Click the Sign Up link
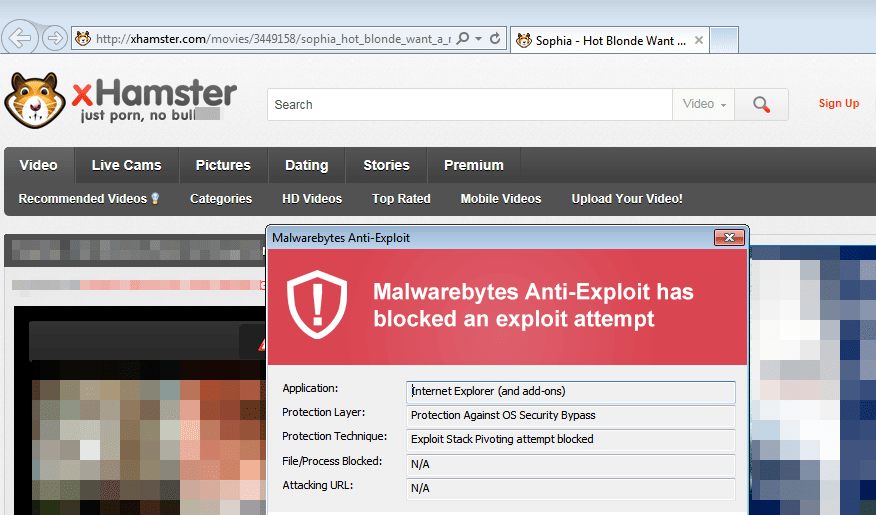The height and width of the screenshot is (515, 876). tap(838, 103)
